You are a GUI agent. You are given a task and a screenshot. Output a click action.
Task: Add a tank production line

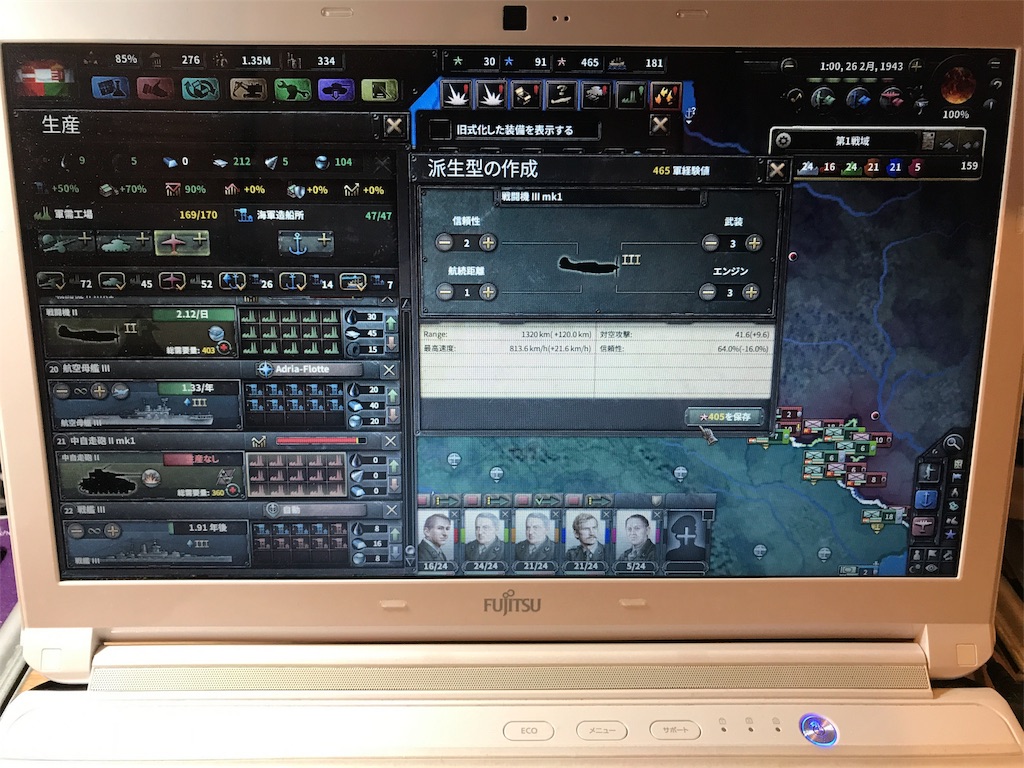(x=123, y=242)
